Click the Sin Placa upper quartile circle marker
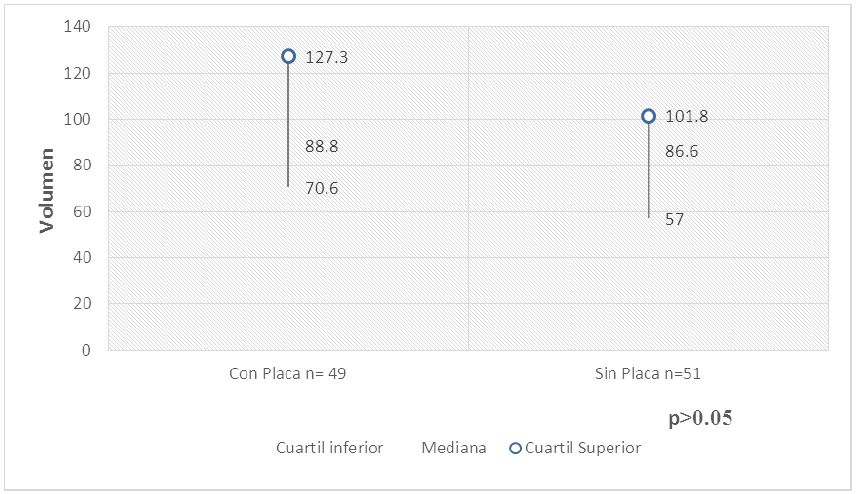 click(x=648, y=116)
